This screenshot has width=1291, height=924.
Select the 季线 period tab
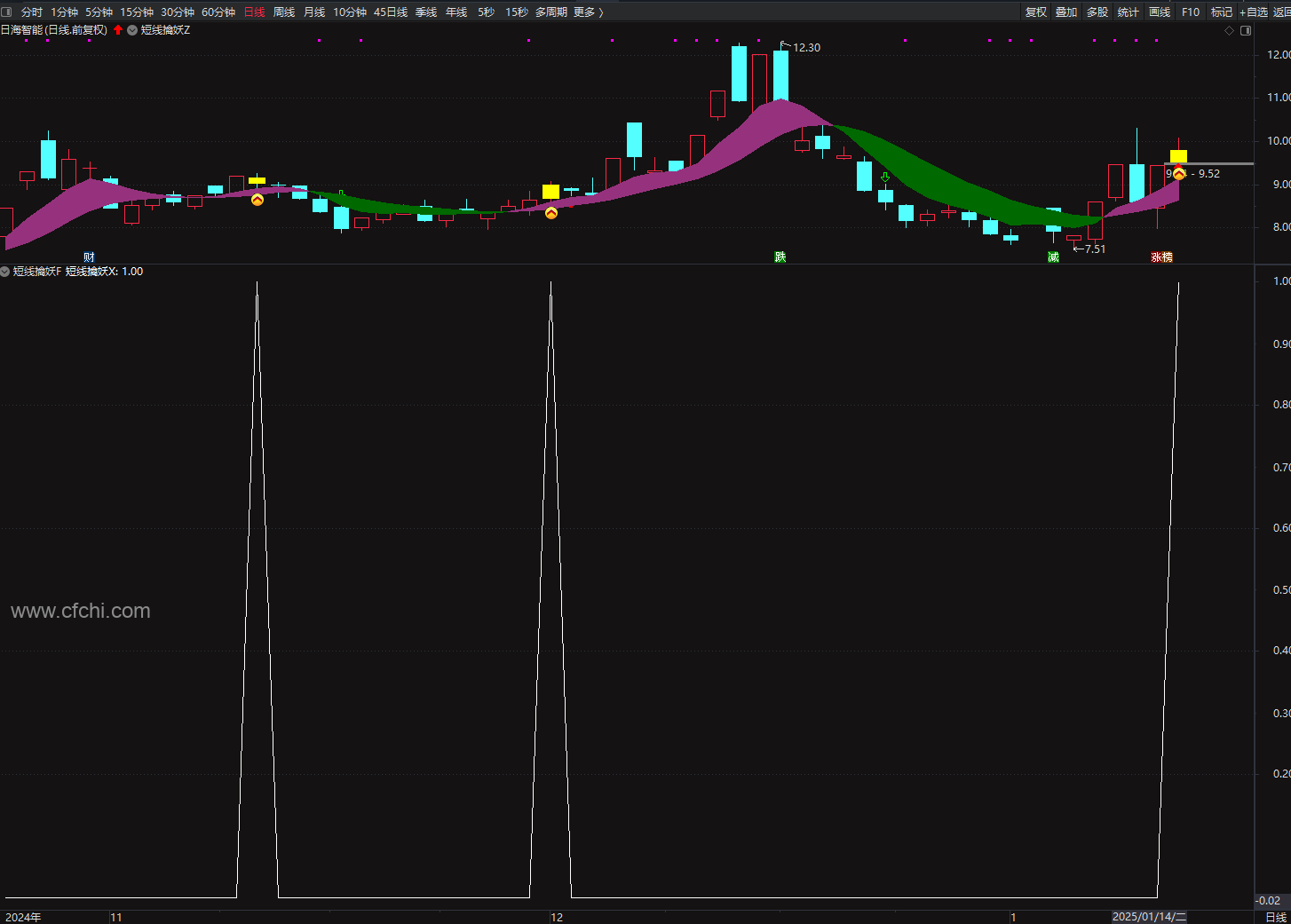coord(426,12)
